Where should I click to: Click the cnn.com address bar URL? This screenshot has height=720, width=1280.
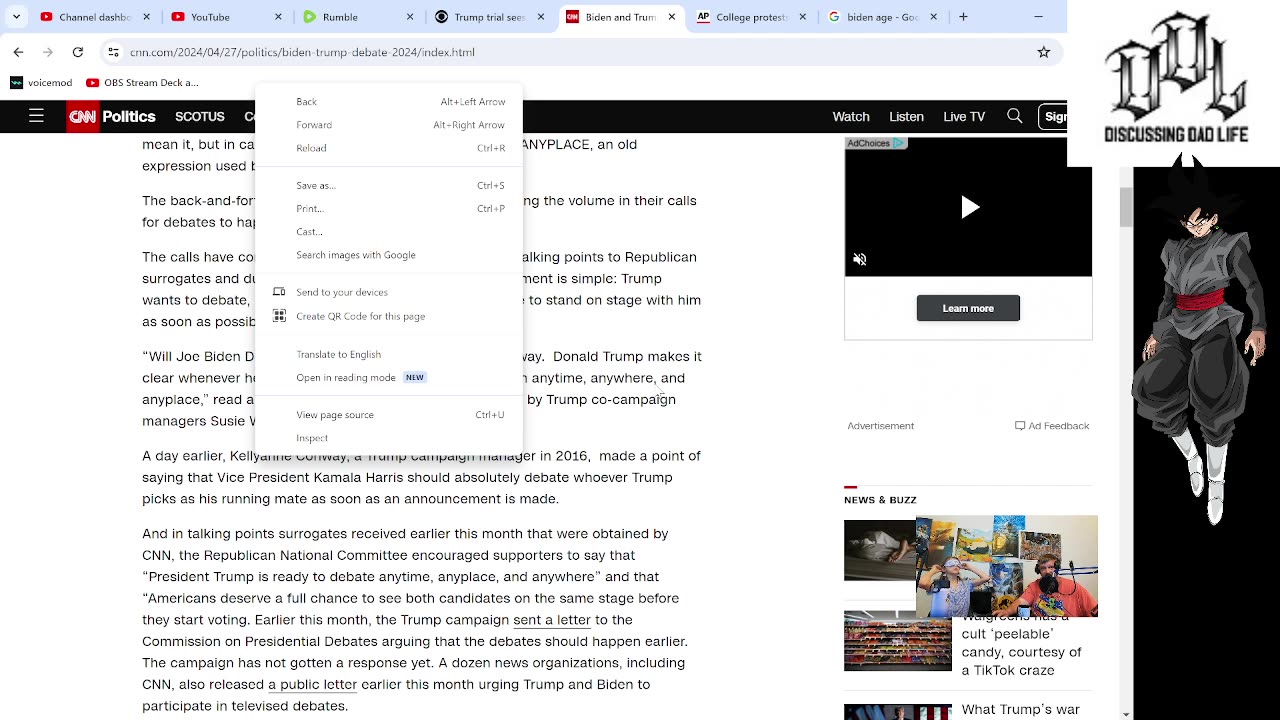tap(303, 52)
